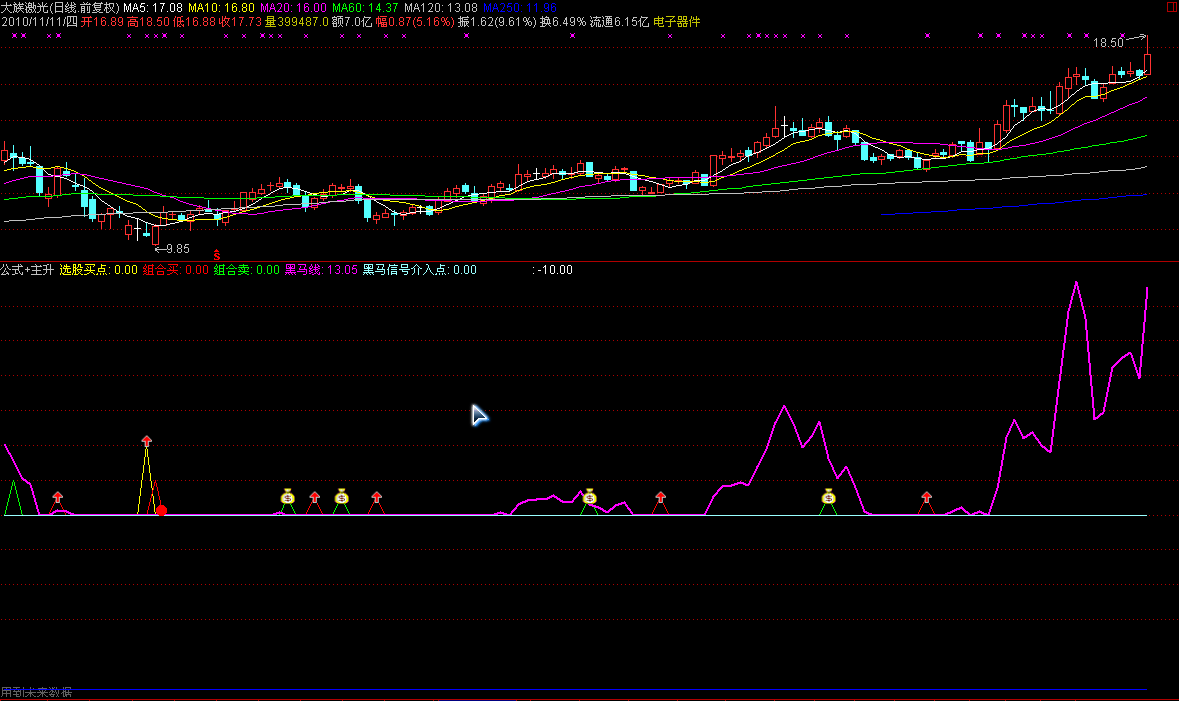Viewport: 1179px width, 701px height.
Task: Click the rightmost red up-arrow buy signal
Action: point(926,496)
